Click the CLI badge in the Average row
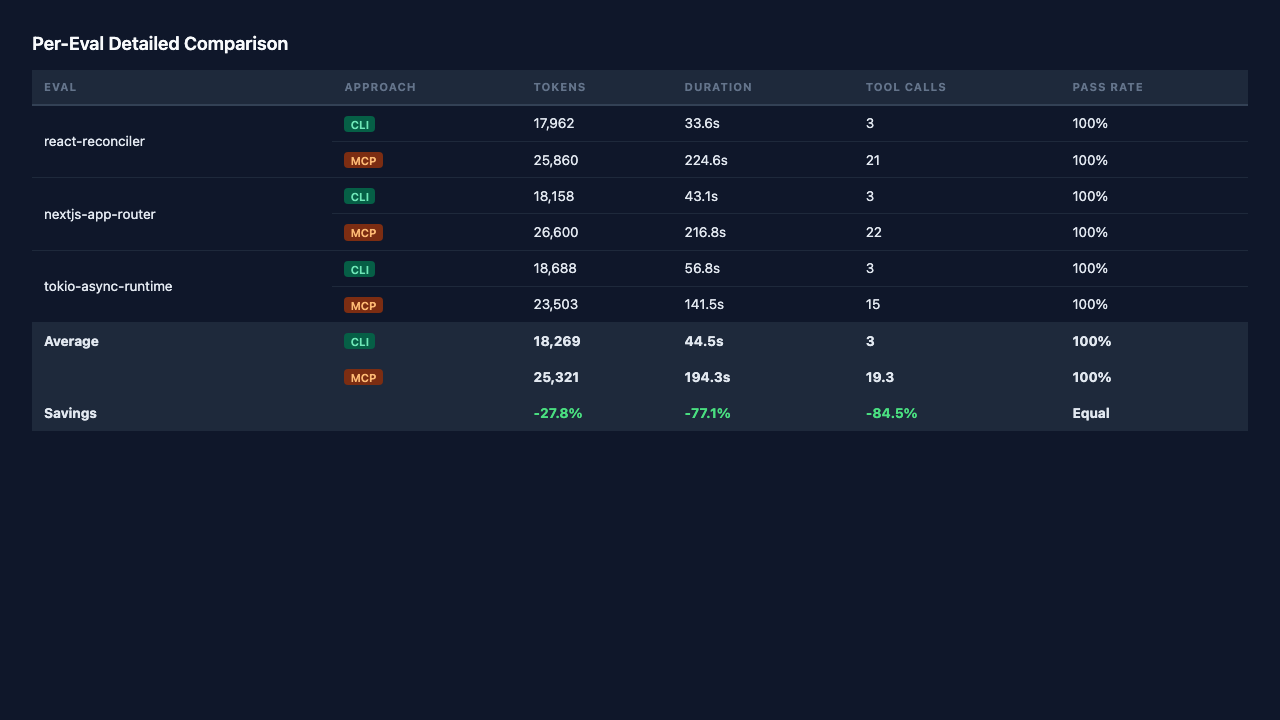This screenshot has width=1280, height=720. (359, 342)
